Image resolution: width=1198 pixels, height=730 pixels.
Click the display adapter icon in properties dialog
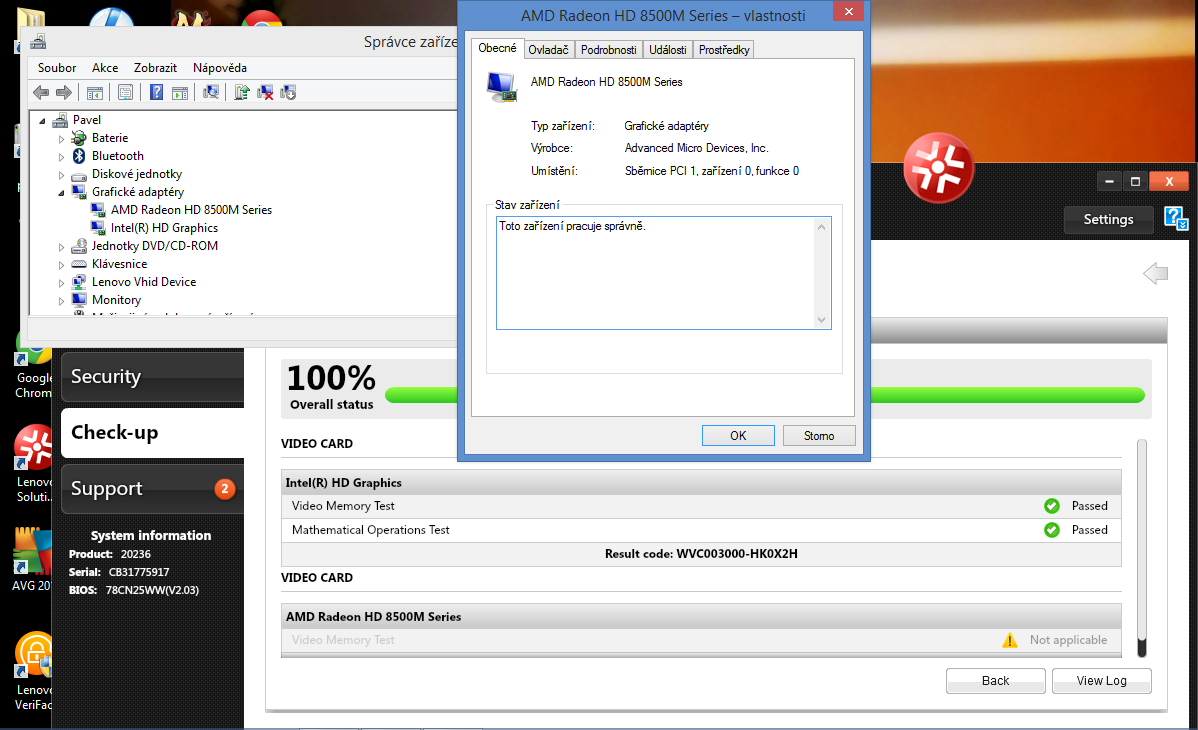tap(502, 86)
